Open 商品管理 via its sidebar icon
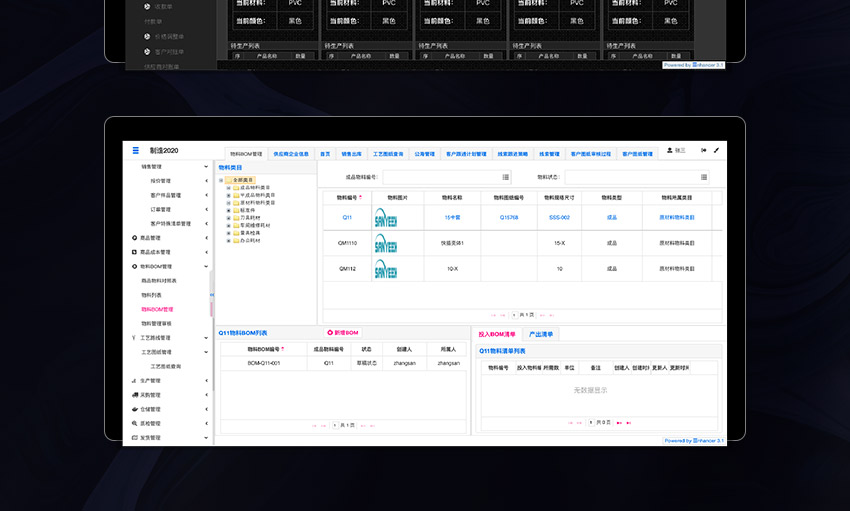The height and width of the screenshot is (511, 850). coord(134,238)
